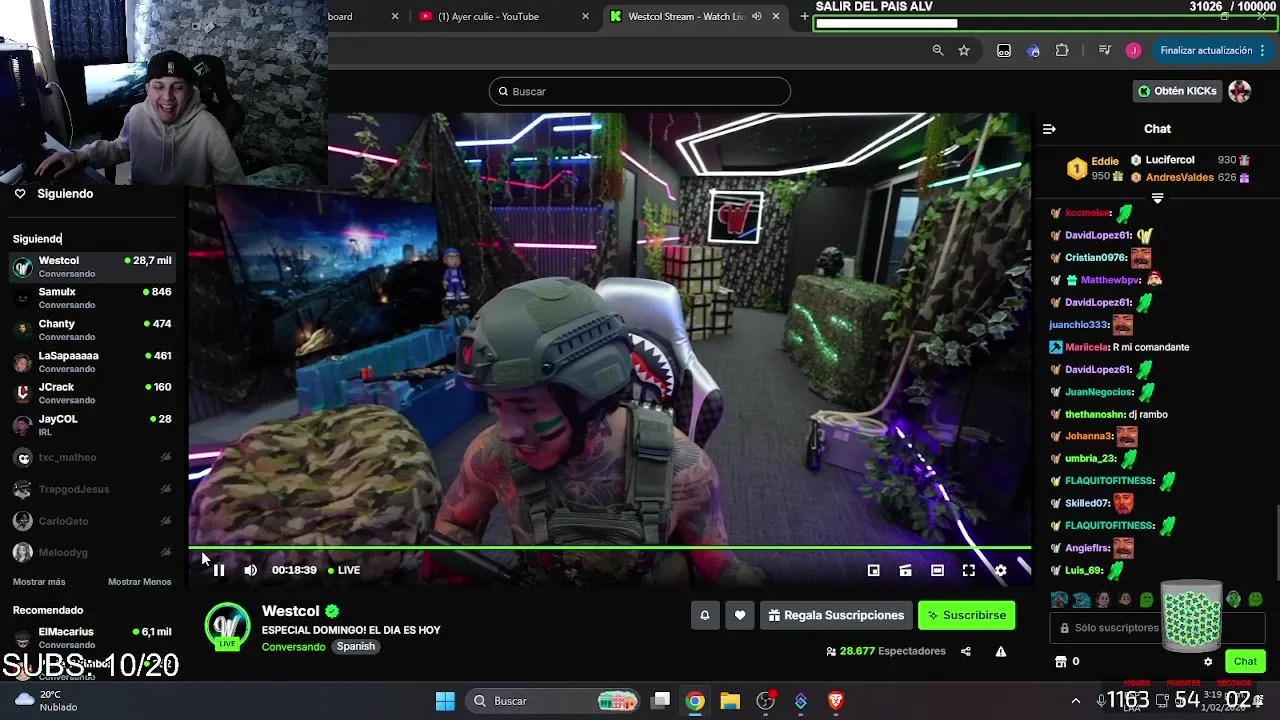Screen dimensions: 1280x720
Task: Open offline channel CarloGato
Action: coord(92,521)
